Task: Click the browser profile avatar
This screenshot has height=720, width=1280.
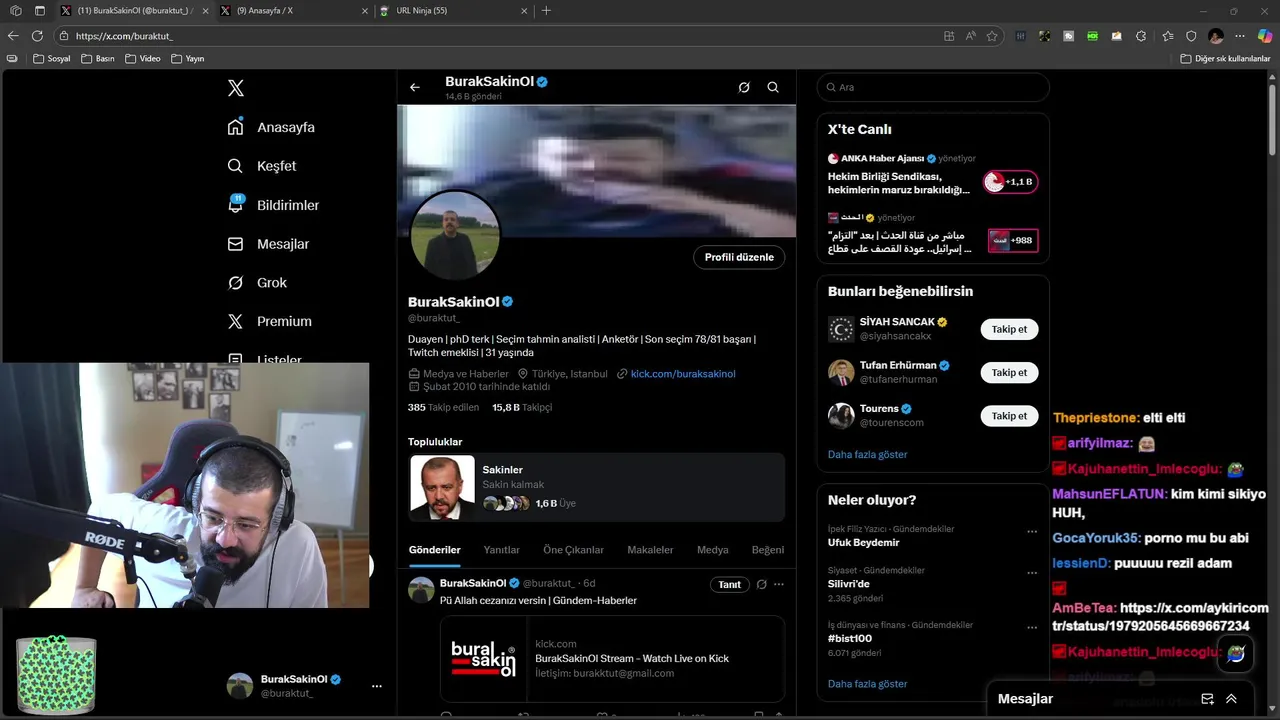Action: pos(1216,36)
